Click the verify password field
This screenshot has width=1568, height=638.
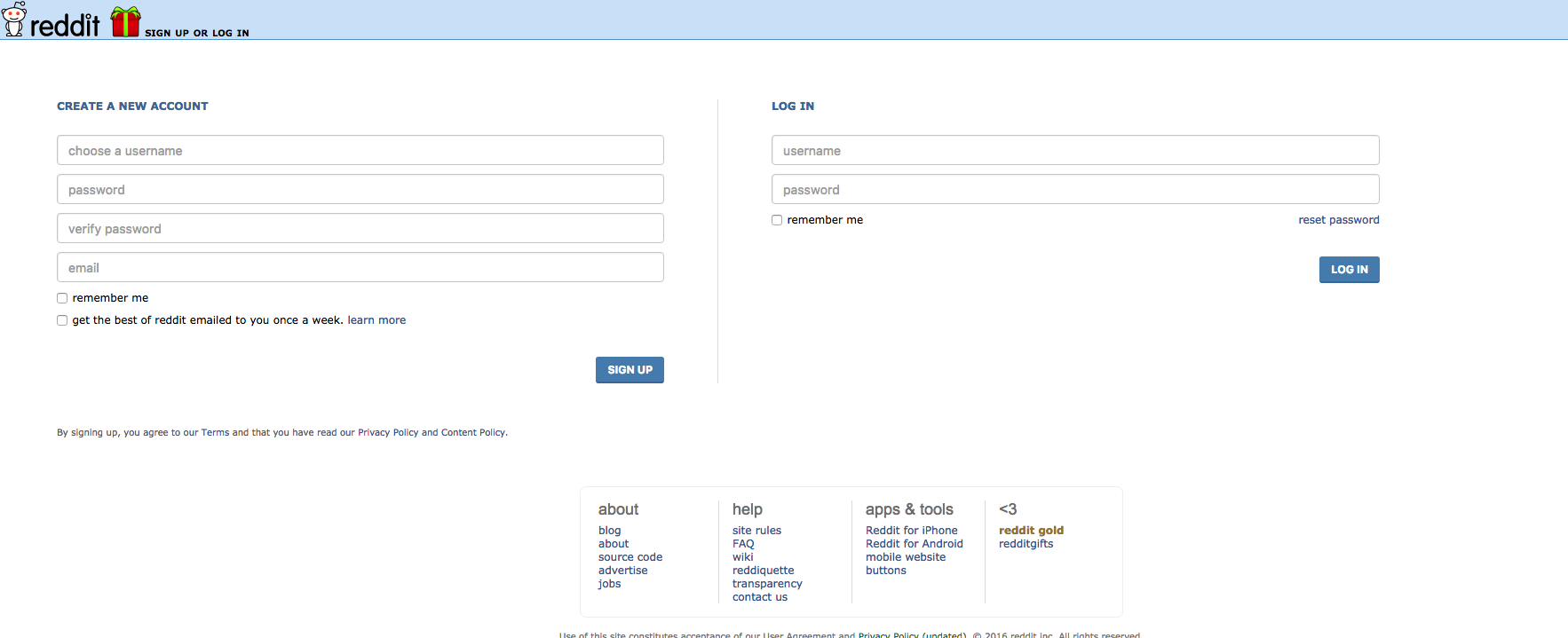point(360,228)
